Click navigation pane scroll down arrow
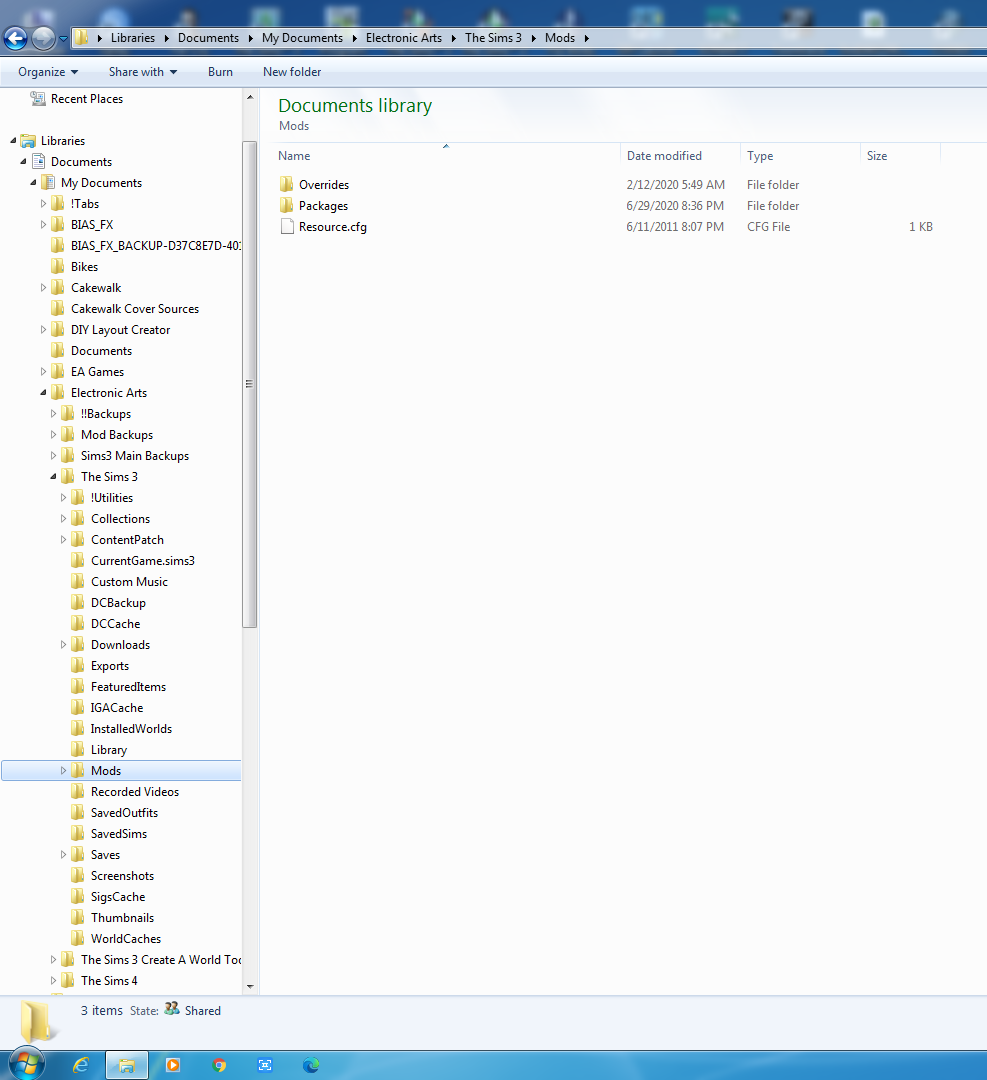987x1080 pixels. pyautogui.click(x=250, y=987)
